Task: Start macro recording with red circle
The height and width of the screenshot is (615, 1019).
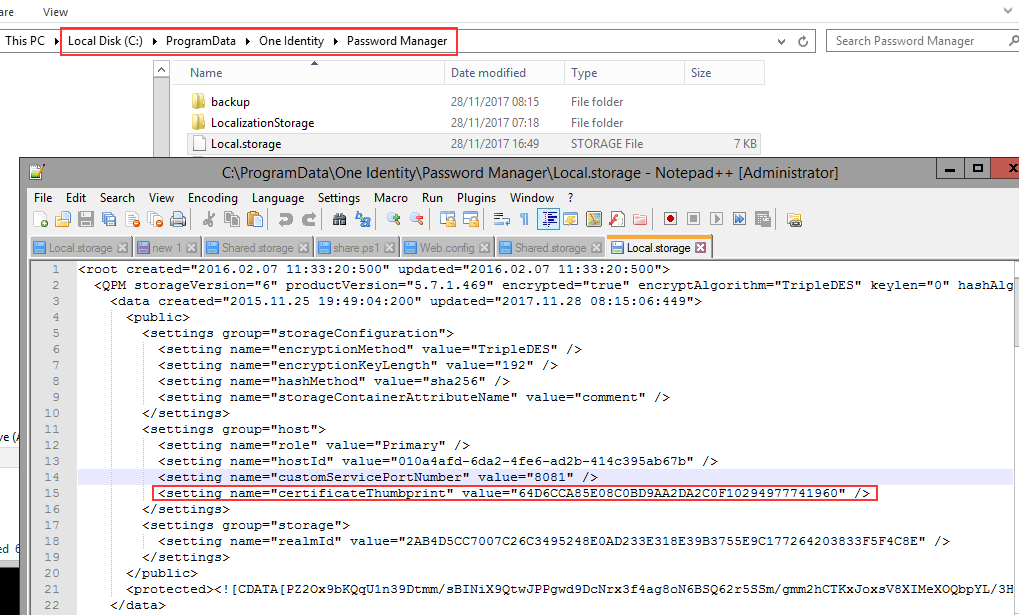Action: point(671,219)
